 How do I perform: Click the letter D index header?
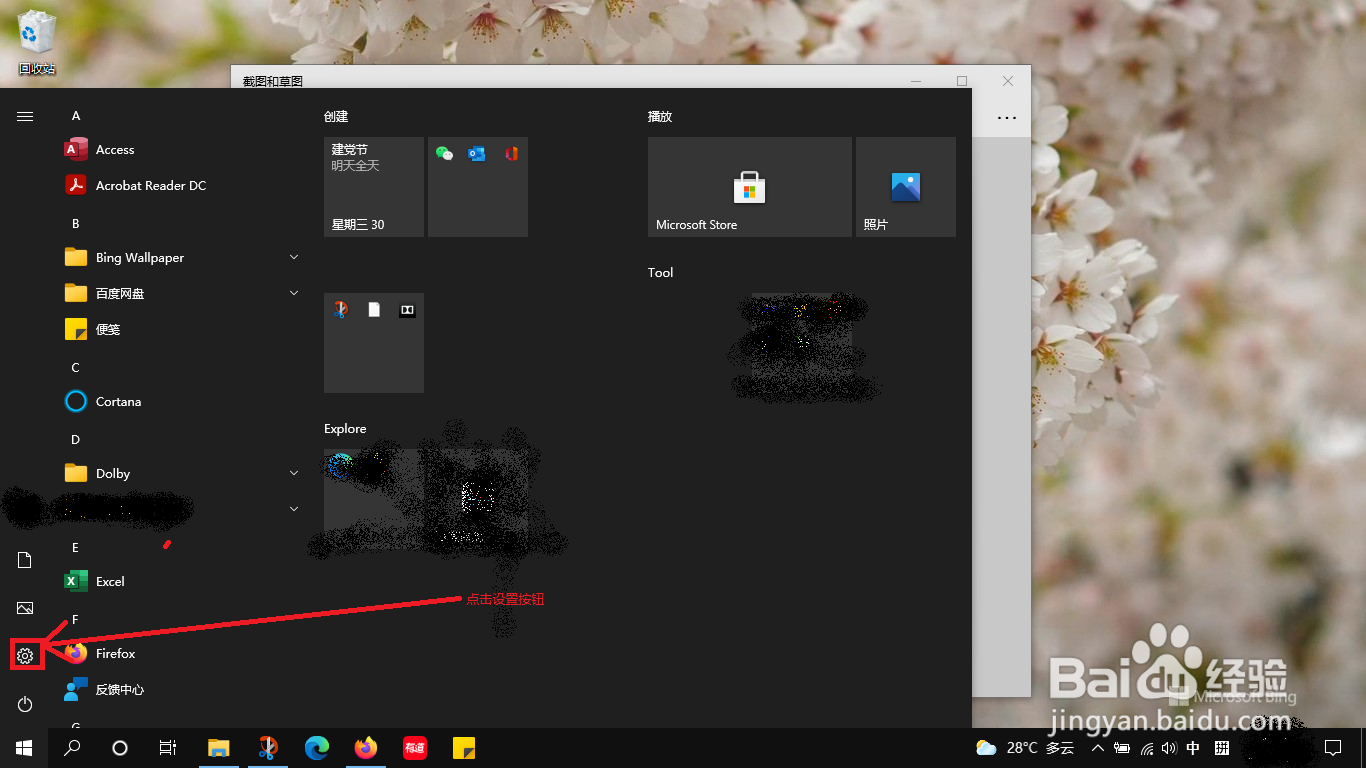(x=75, y=439)
